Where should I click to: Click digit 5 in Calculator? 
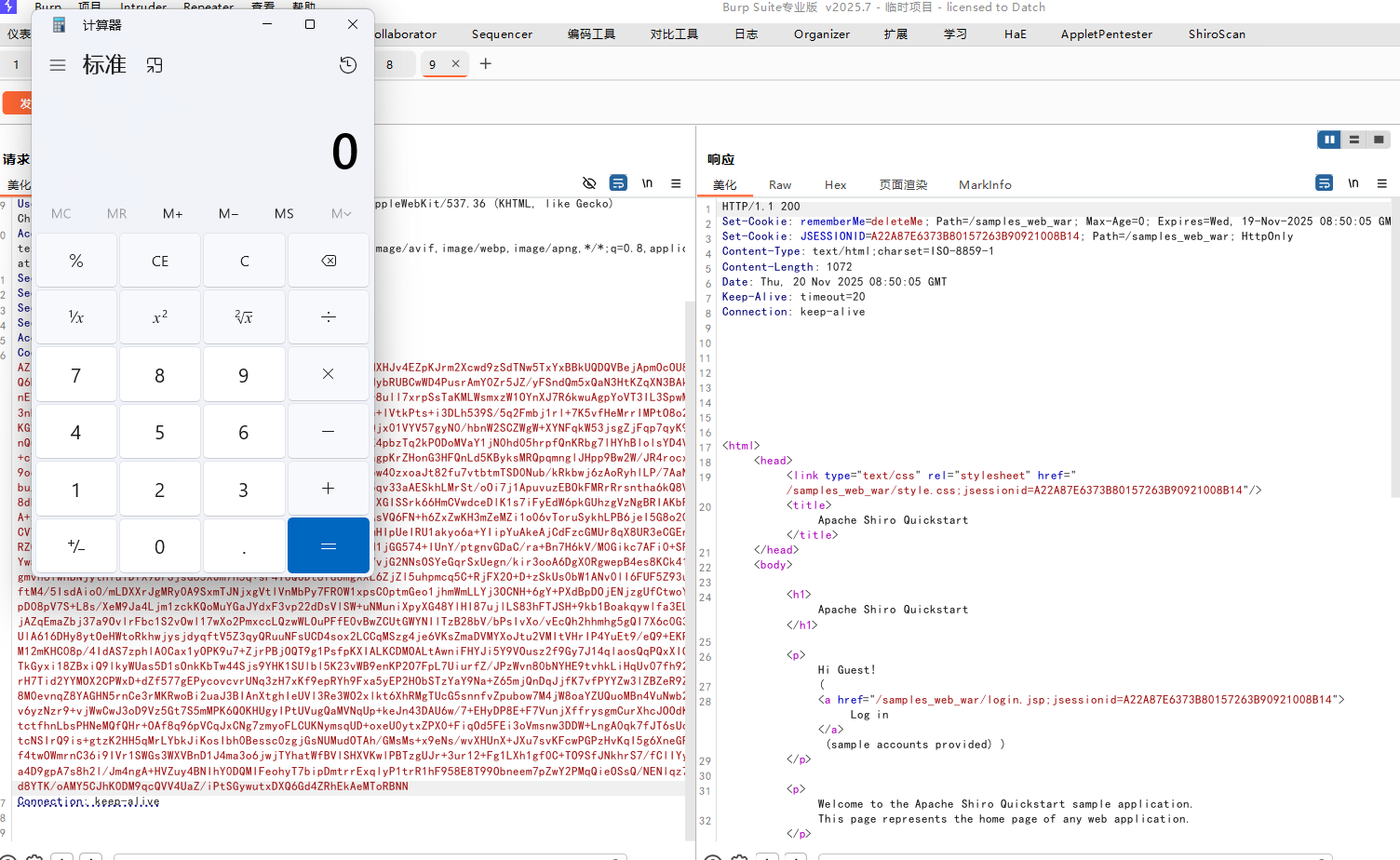[x=160, y=432]
